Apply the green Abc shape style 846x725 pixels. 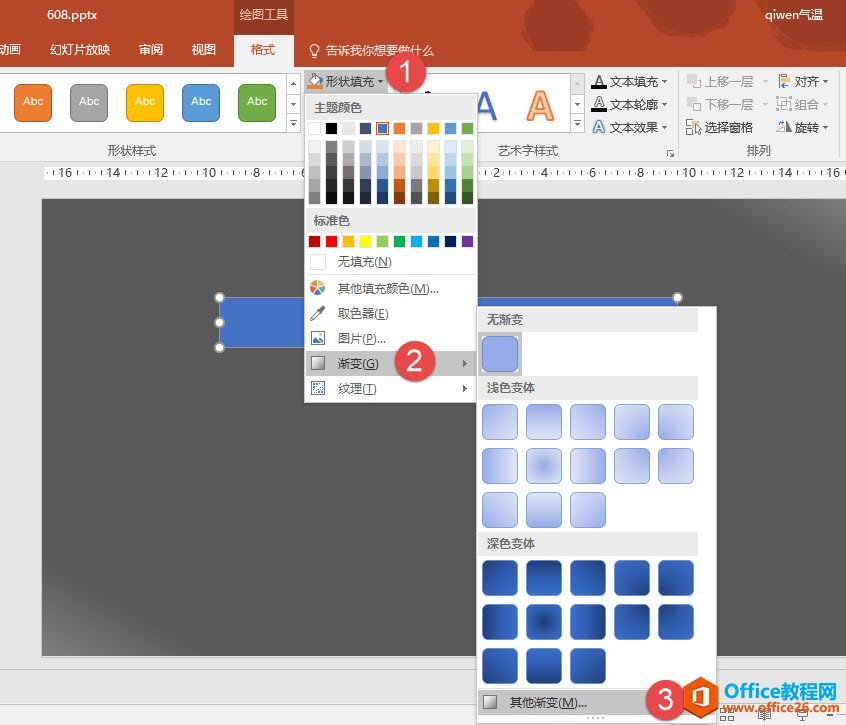coord(257,102)
